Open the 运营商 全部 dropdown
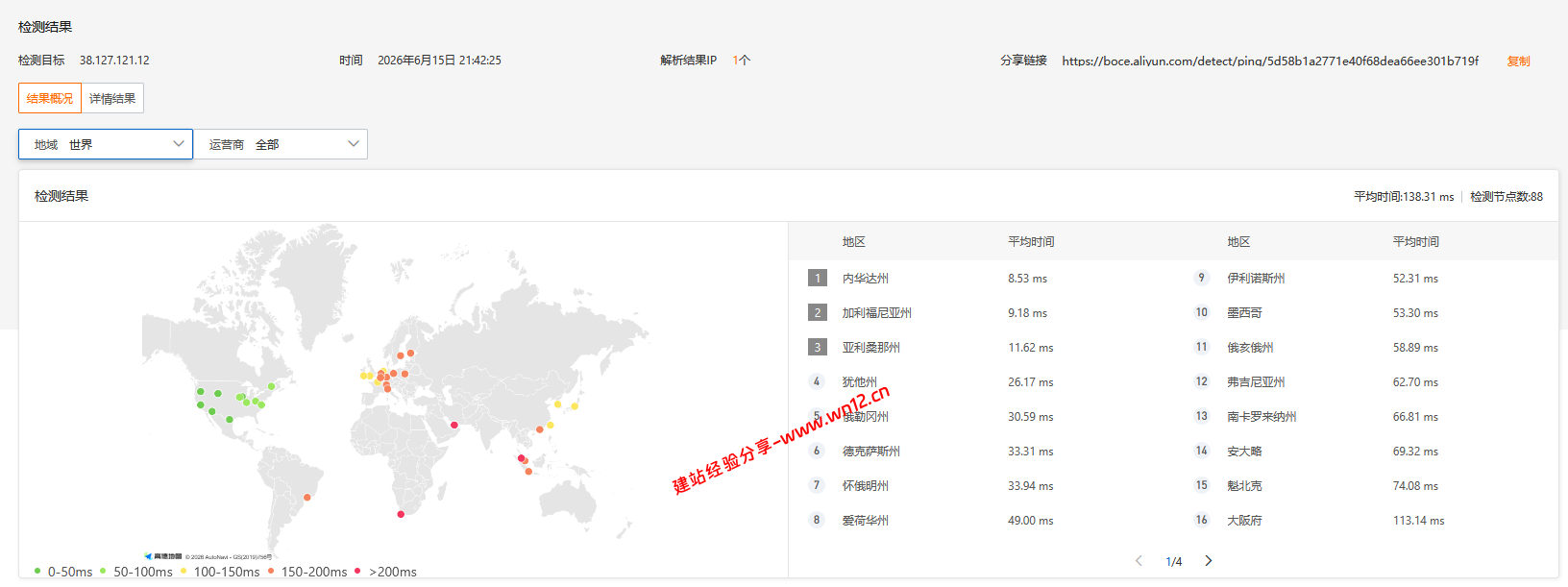This screenshot has width=1568, height=587. [x=281, y=144]
